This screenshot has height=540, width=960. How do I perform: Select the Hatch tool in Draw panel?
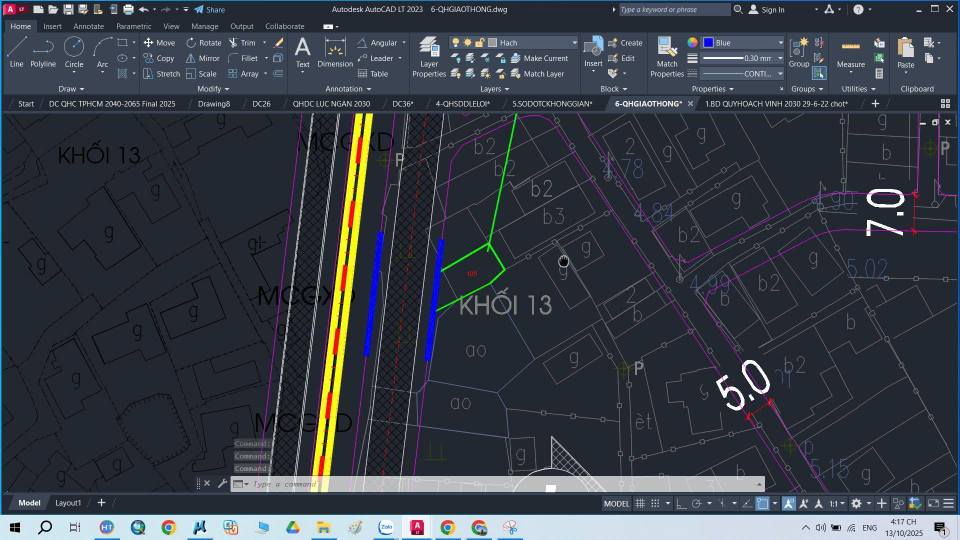[122, 73]
